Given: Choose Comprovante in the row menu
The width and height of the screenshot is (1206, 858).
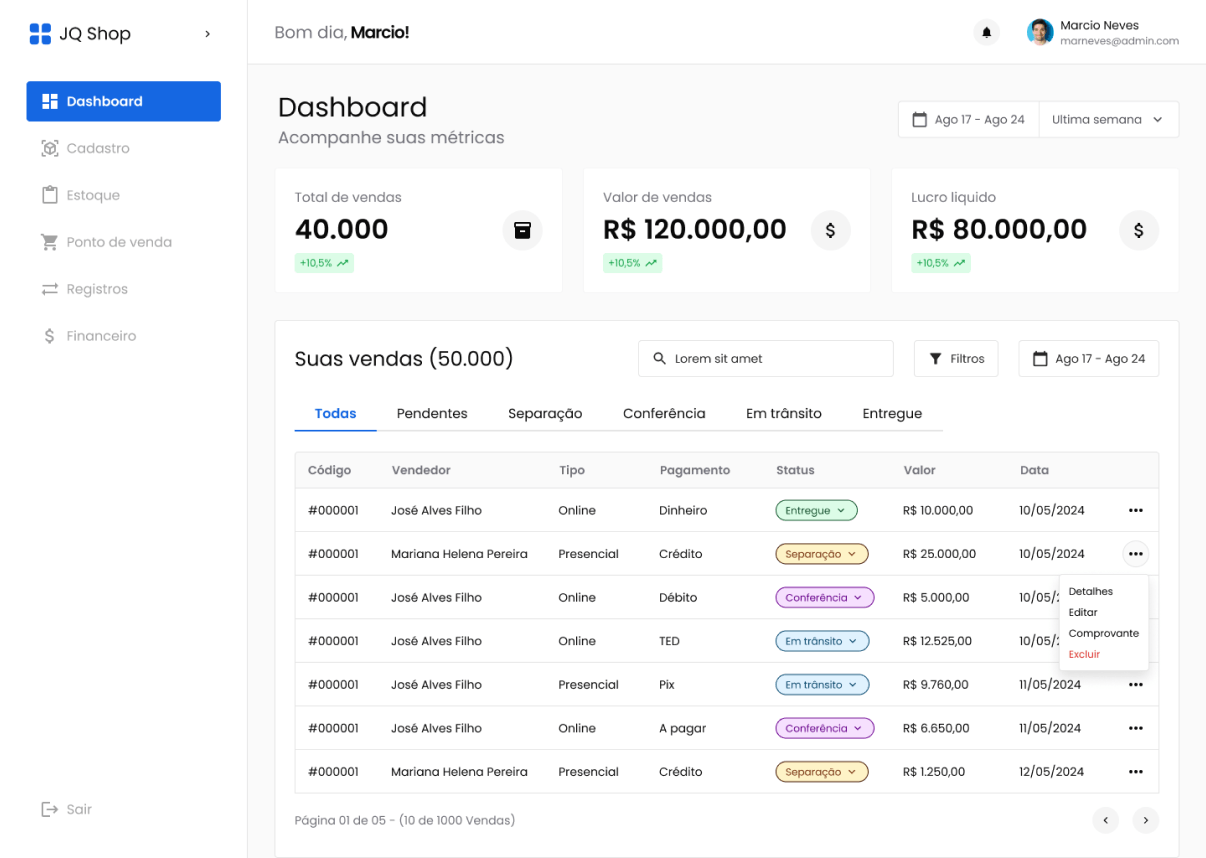Looking at the screenshot, I should tap(1103, 633).
